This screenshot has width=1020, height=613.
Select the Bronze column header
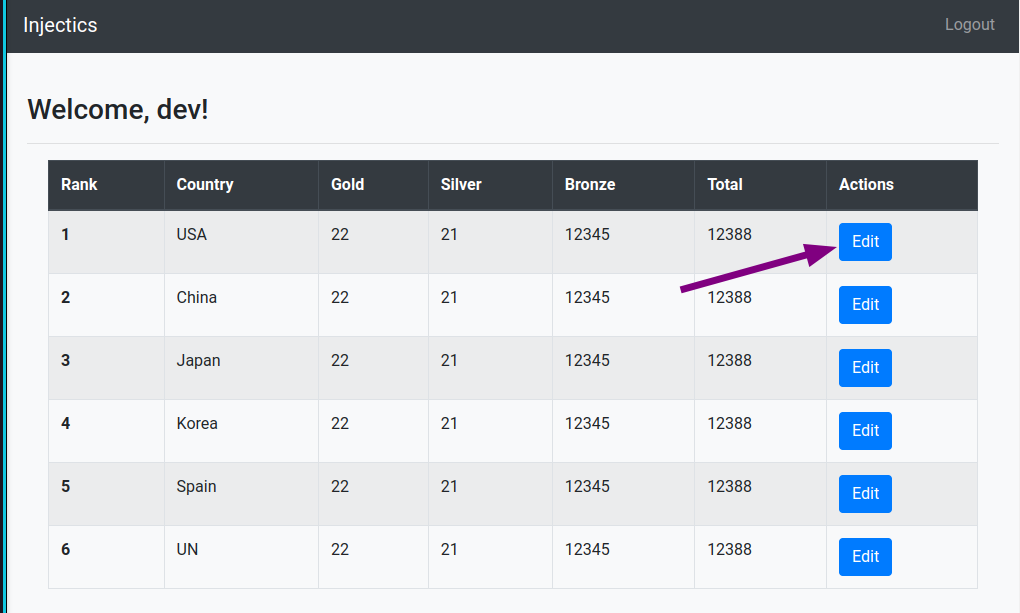[x=590, y=185]
